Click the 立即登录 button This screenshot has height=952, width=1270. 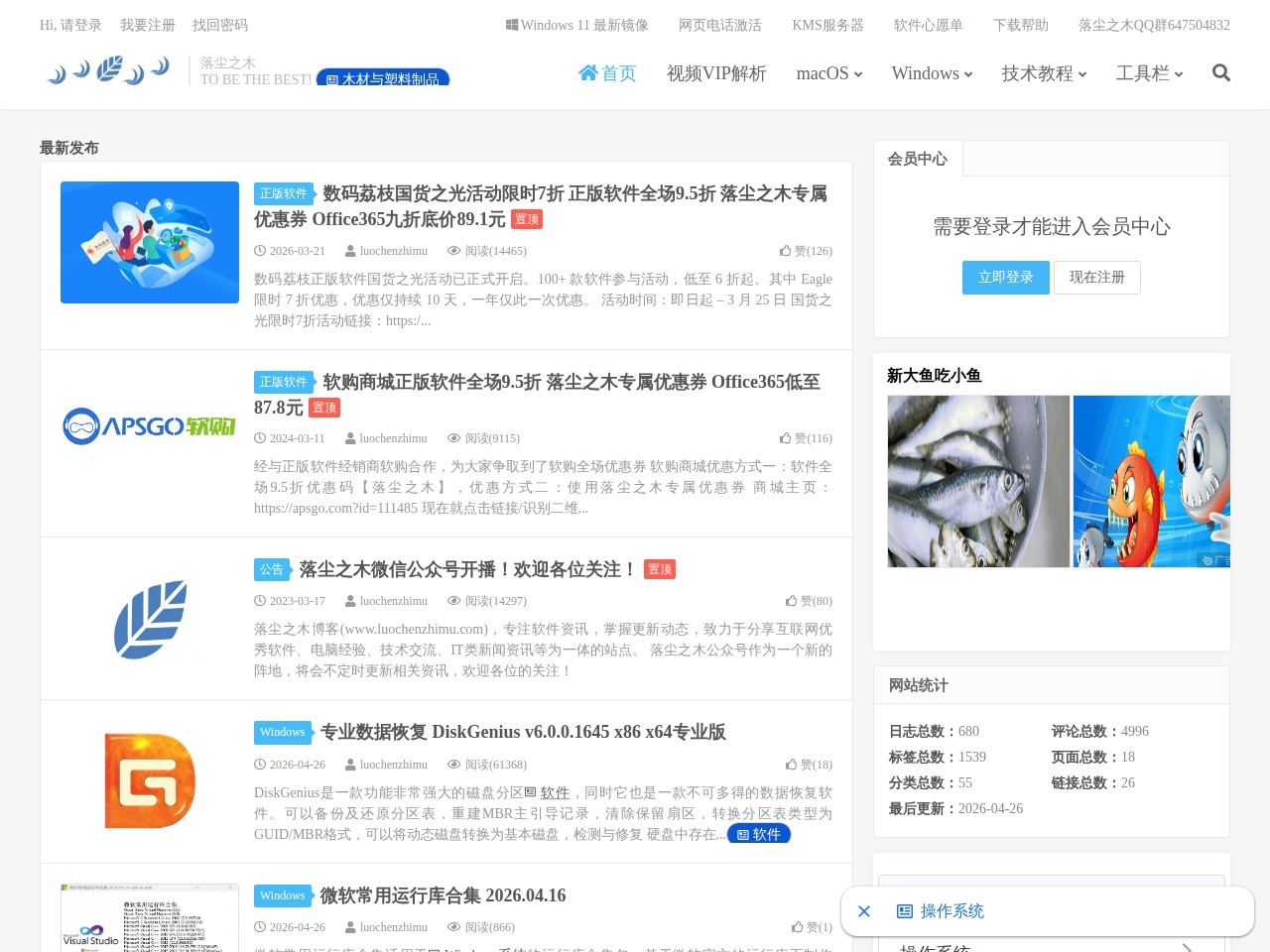pyautogui.click(x=1006, y=278)
